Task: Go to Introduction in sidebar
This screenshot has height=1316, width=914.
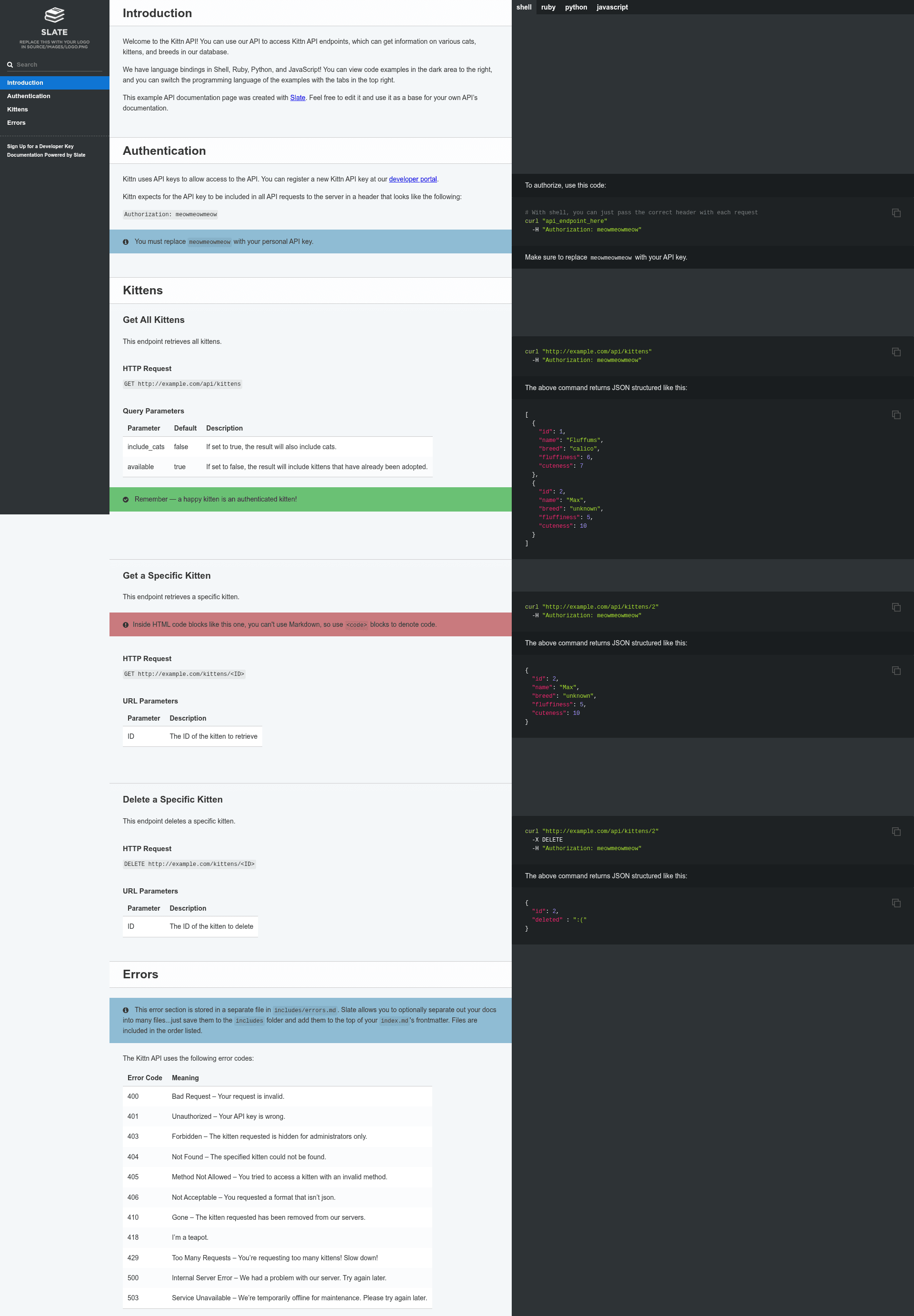Action: click(x=54, y=82)
